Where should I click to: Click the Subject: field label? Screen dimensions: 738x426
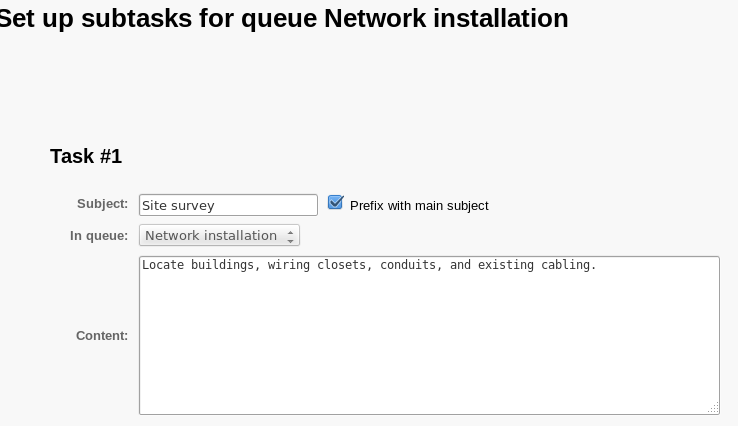tap(102, 204)
